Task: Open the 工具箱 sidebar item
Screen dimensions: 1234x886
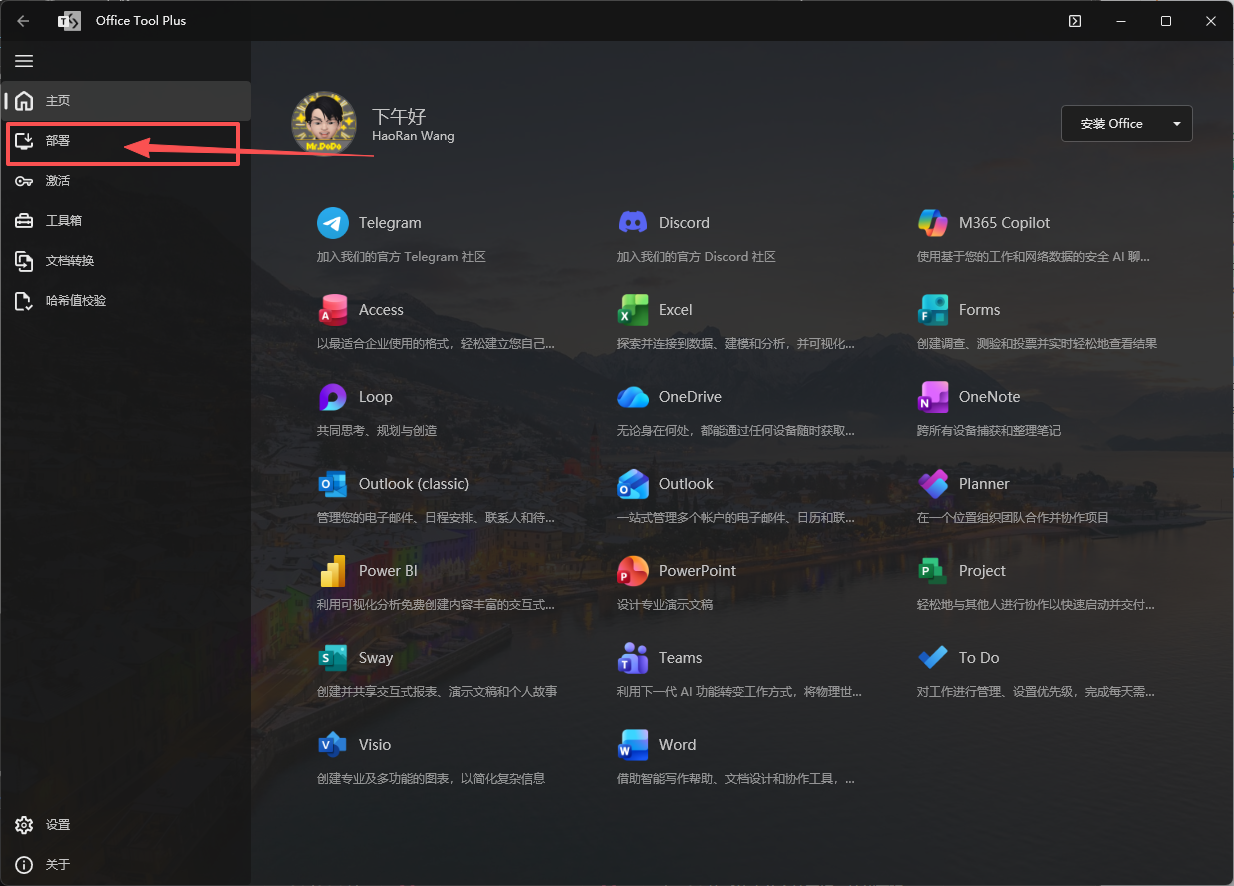Action: coord(63,221)
